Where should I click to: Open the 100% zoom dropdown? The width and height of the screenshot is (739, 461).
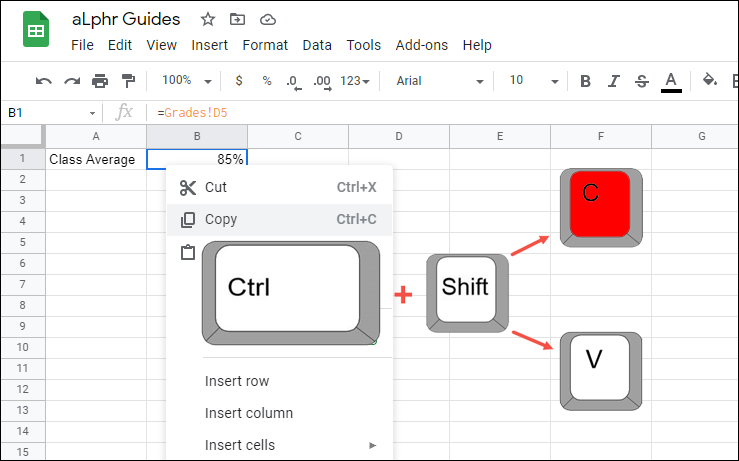click(x=186, y=81)
